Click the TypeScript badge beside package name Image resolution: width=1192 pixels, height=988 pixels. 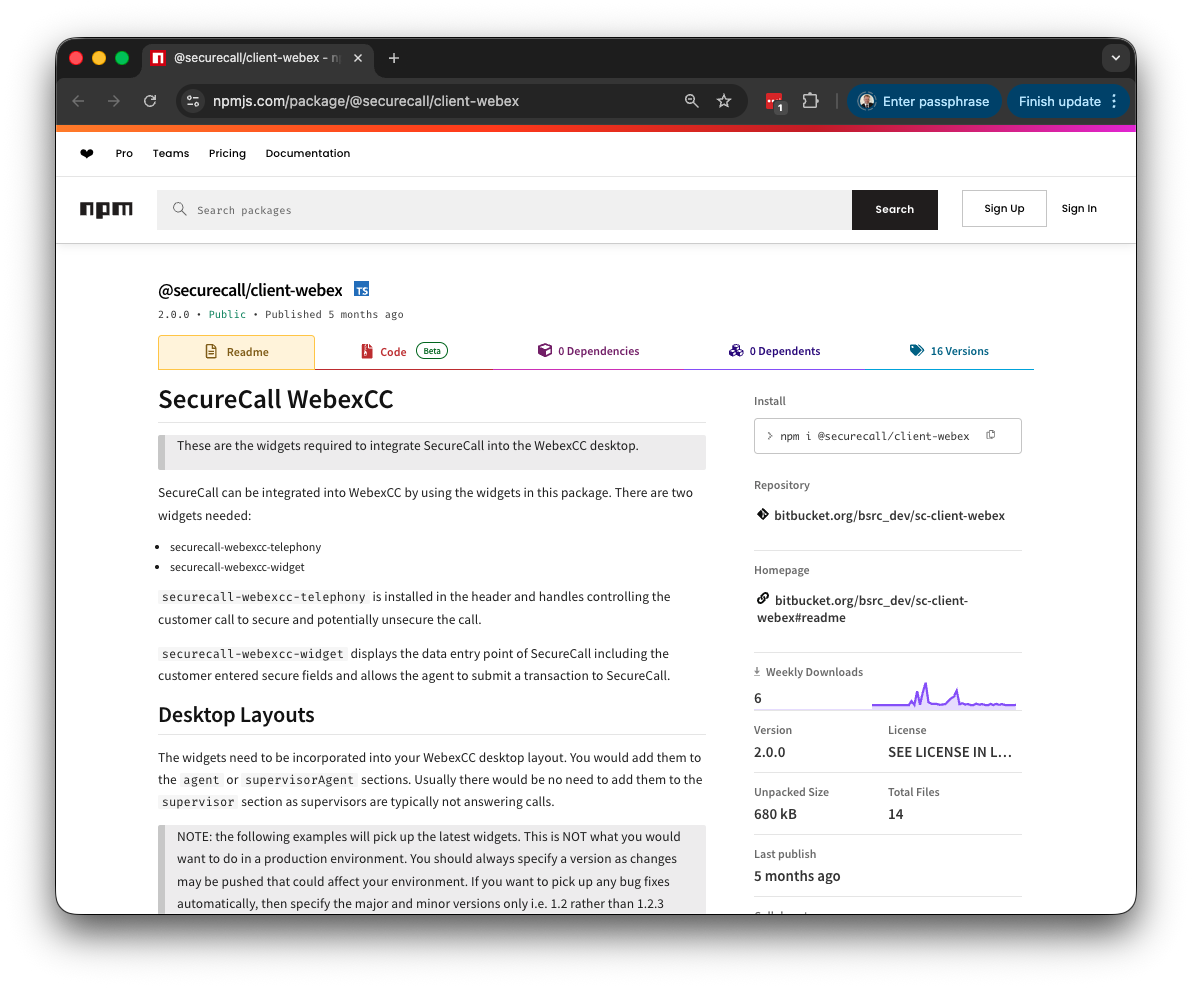pyautogui.click(x=362, y=290)
